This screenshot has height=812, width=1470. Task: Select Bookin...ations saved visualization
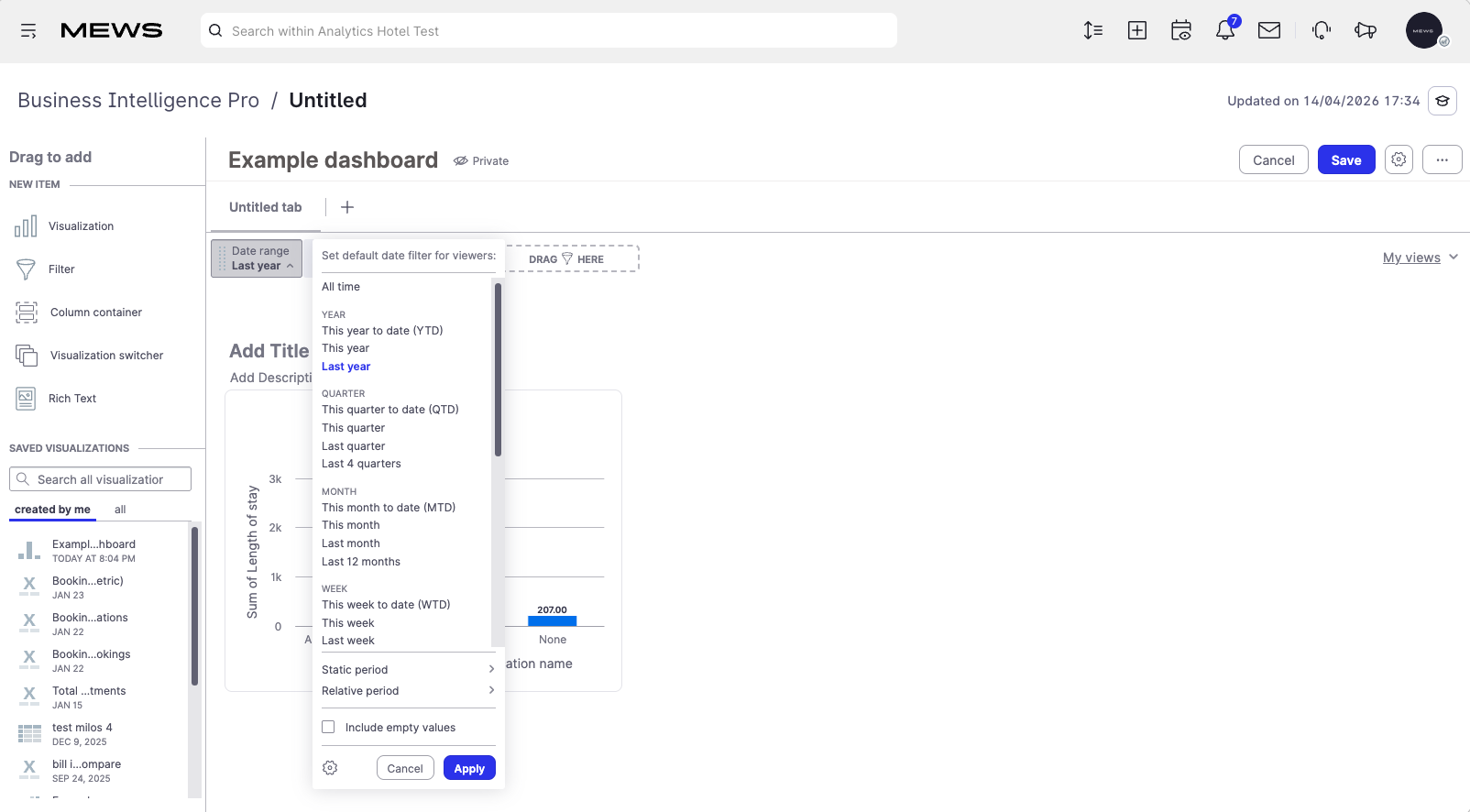[x=90, y=624]
